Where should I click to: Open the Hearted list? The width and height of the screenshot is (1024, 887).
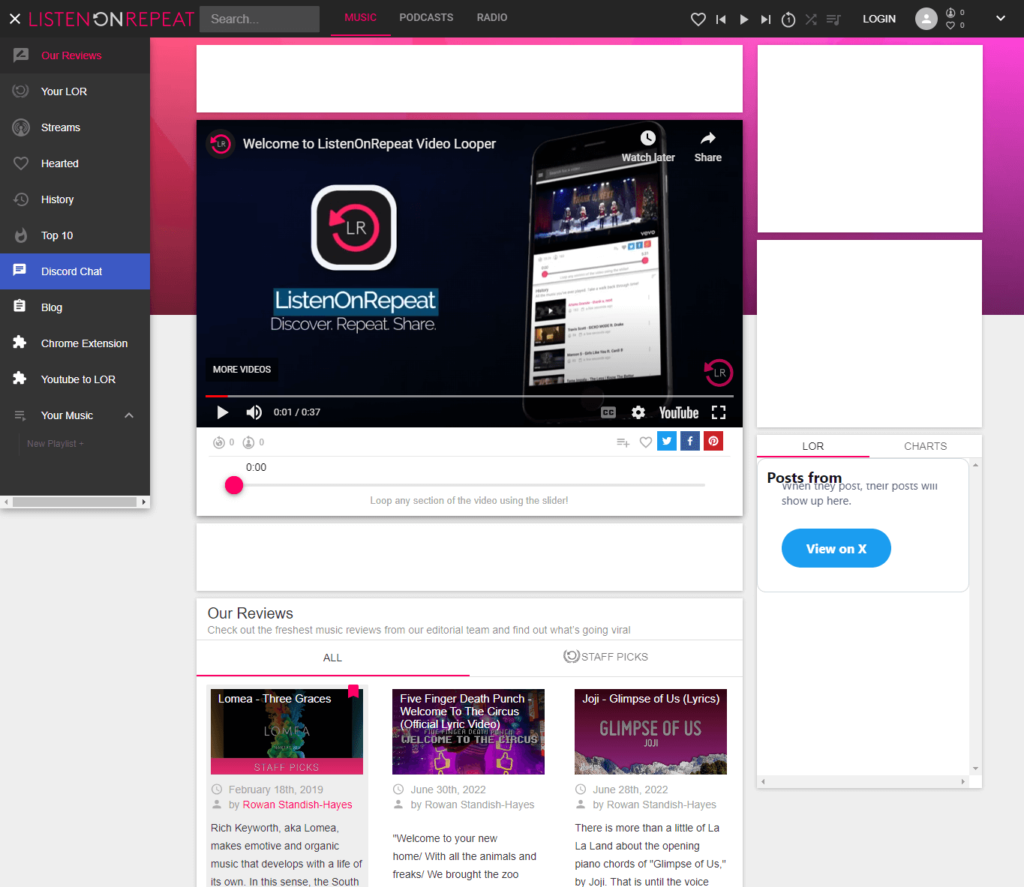click(75, 163)
